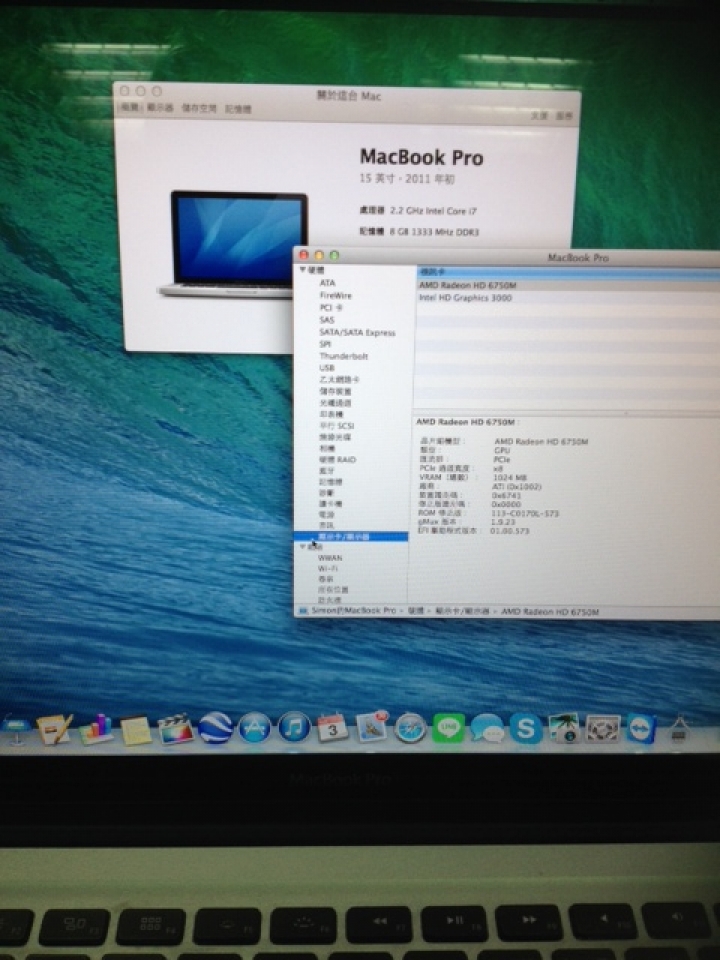Select AMD Radeon HD 6750M list row
Image resolution: width=720 pixels, height=960 pixels.
[568, 285]
